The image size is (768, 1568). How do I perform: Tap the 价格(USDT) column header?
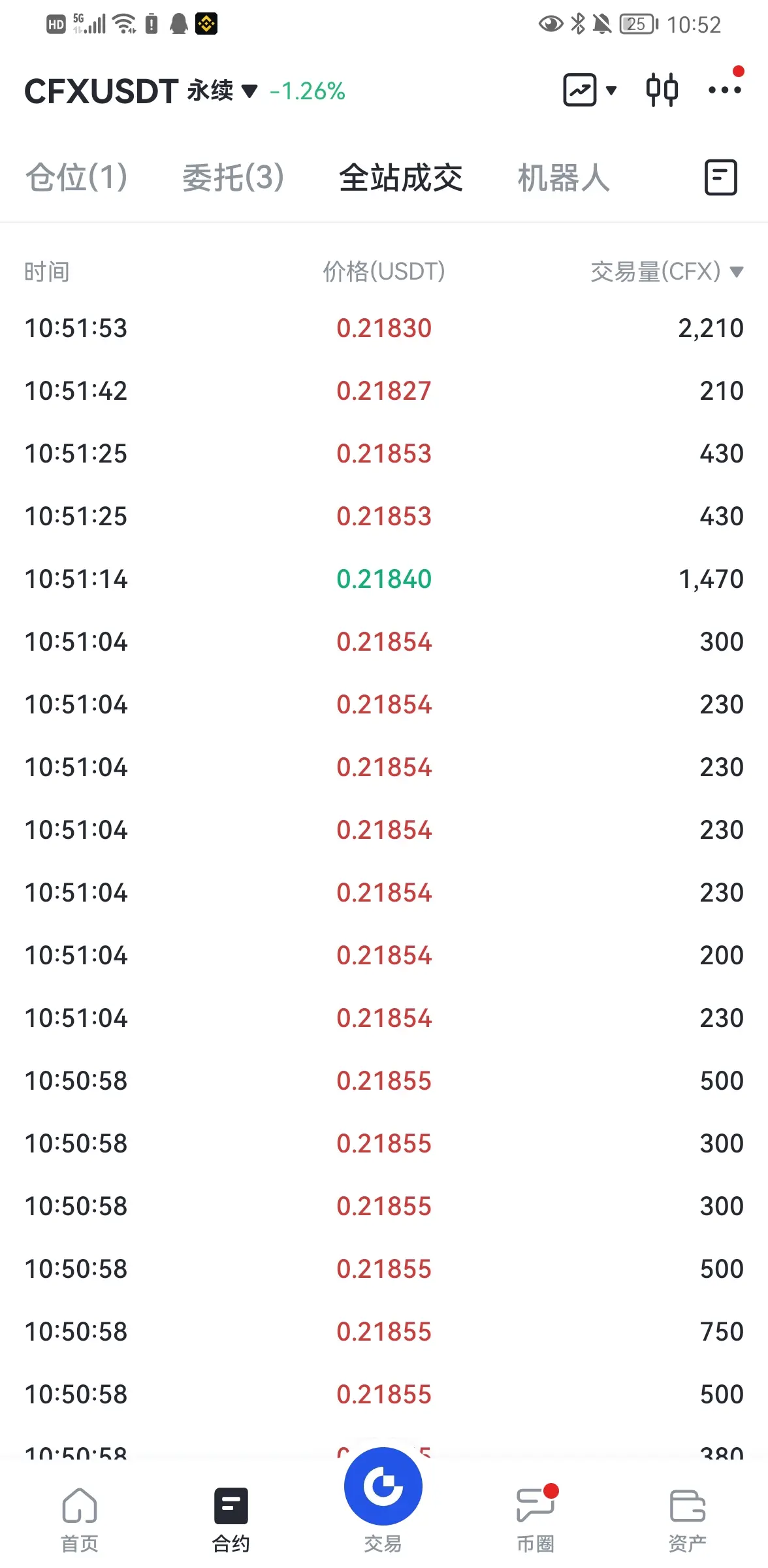384,271
